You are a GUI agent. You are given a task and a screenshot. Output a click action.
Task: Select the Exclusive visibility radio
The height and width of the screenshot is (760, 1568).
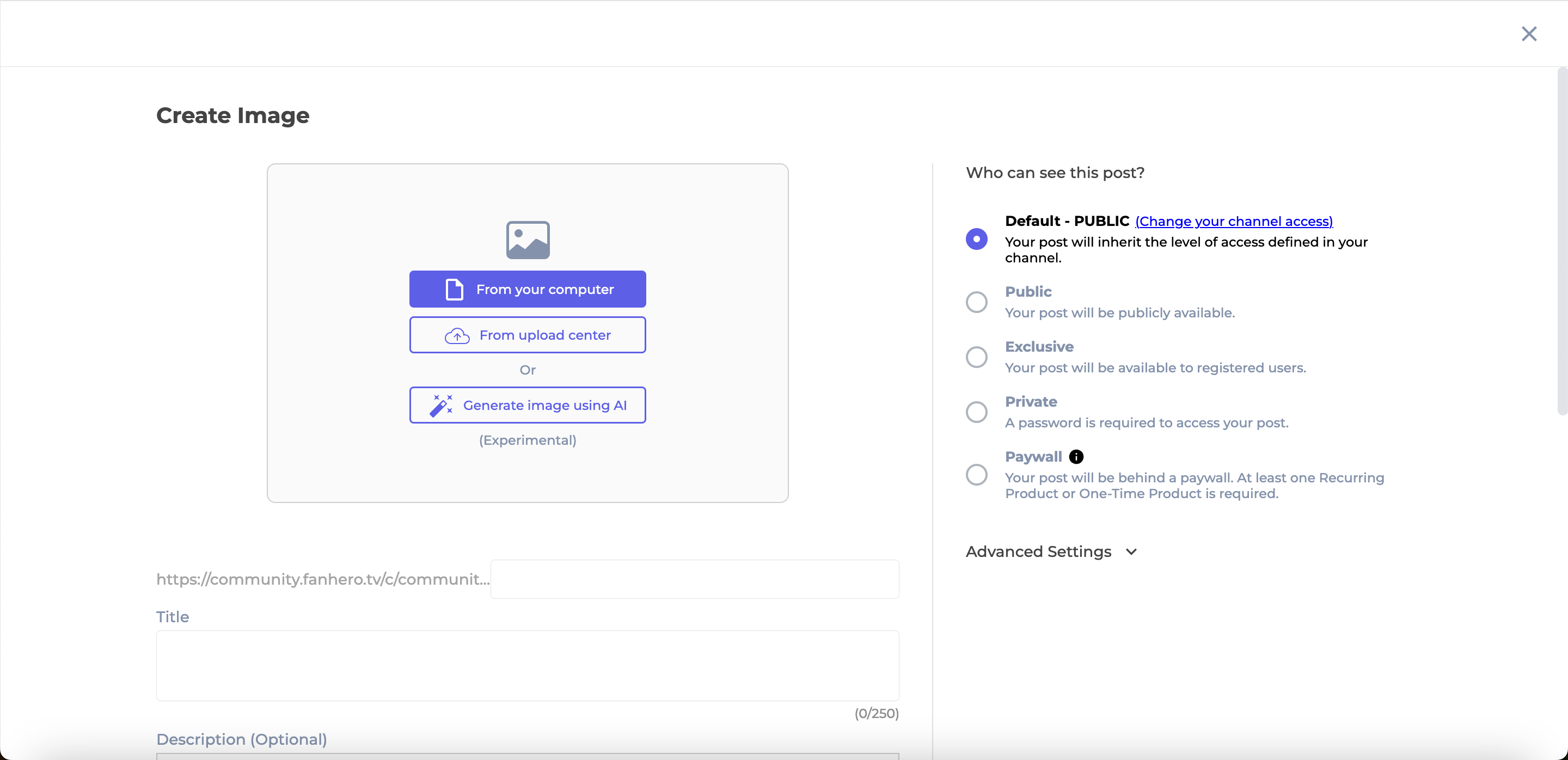pos(976,357)
